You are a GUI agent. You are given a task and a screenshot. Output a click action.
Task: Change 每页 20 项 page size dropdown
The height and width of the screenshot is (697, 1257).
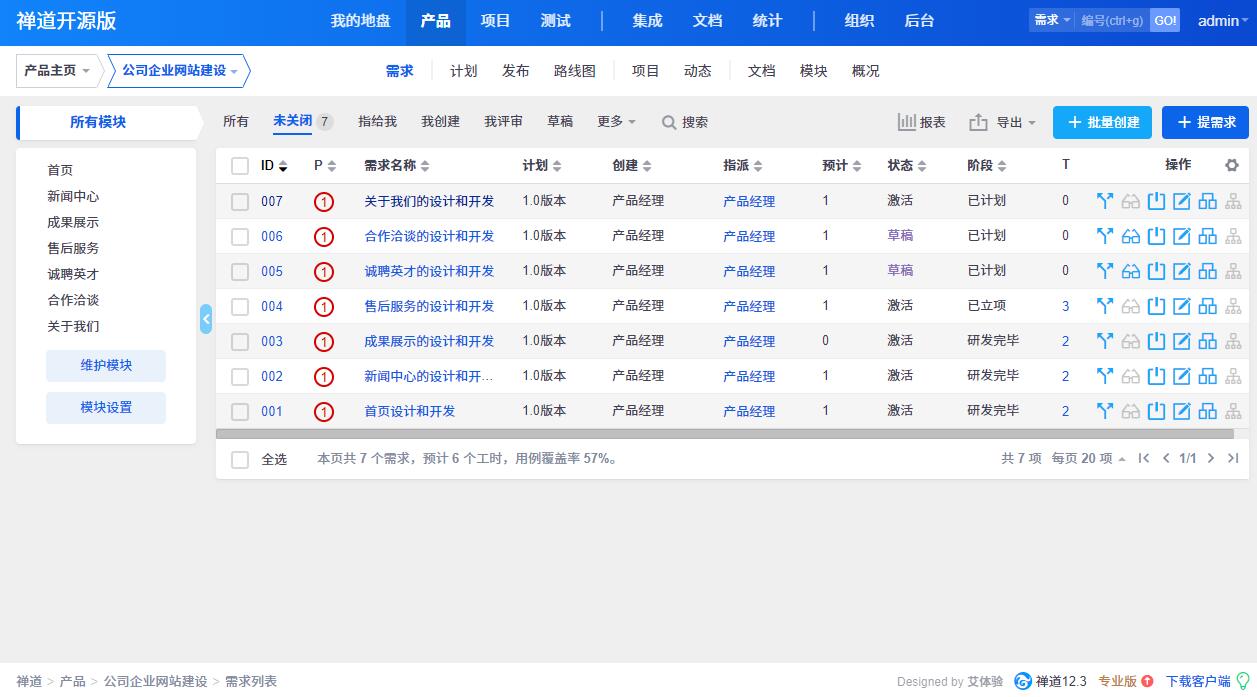(x=1088, y=458)
